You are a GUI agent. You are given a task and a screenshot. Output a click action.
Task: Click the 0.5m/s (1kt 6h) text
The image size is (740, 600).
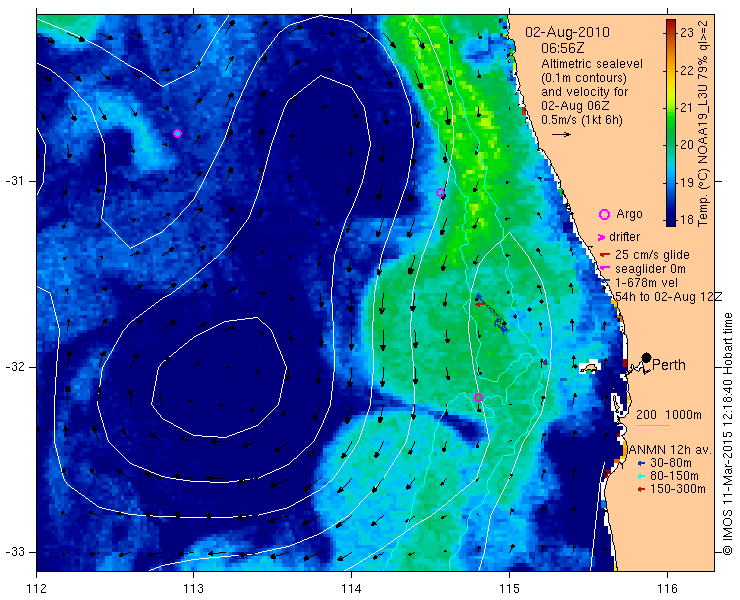[x=581, y=120]
